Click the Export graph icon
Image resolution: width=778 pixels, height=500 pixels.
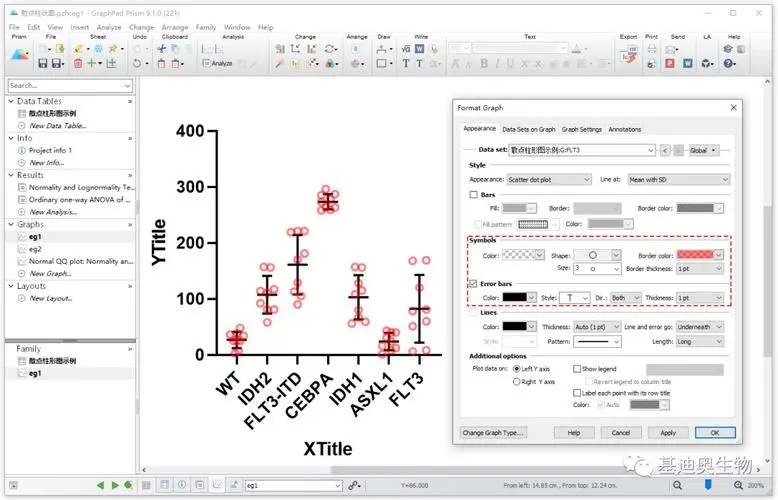click(629, 56)
